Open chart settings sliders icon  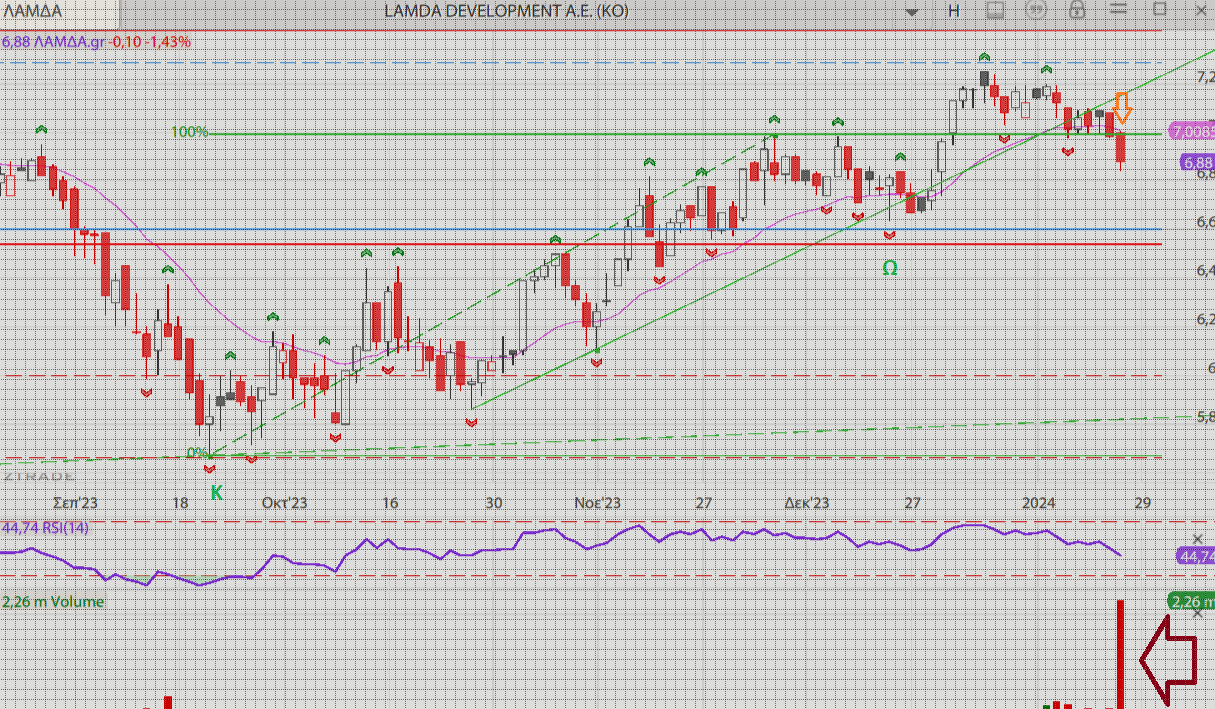click(1118, 10)
